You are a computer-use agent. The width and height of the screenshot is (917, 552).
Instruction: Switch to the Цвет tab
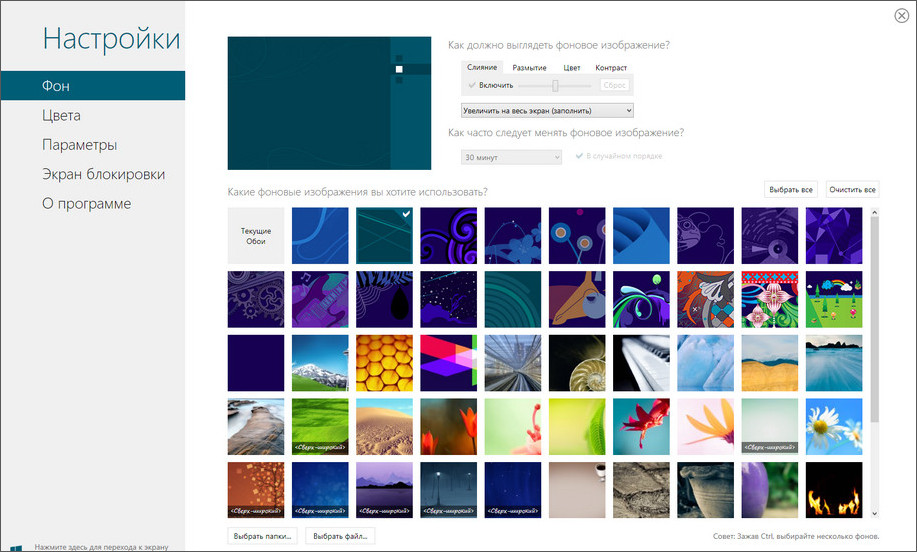[x=572, y=68]
